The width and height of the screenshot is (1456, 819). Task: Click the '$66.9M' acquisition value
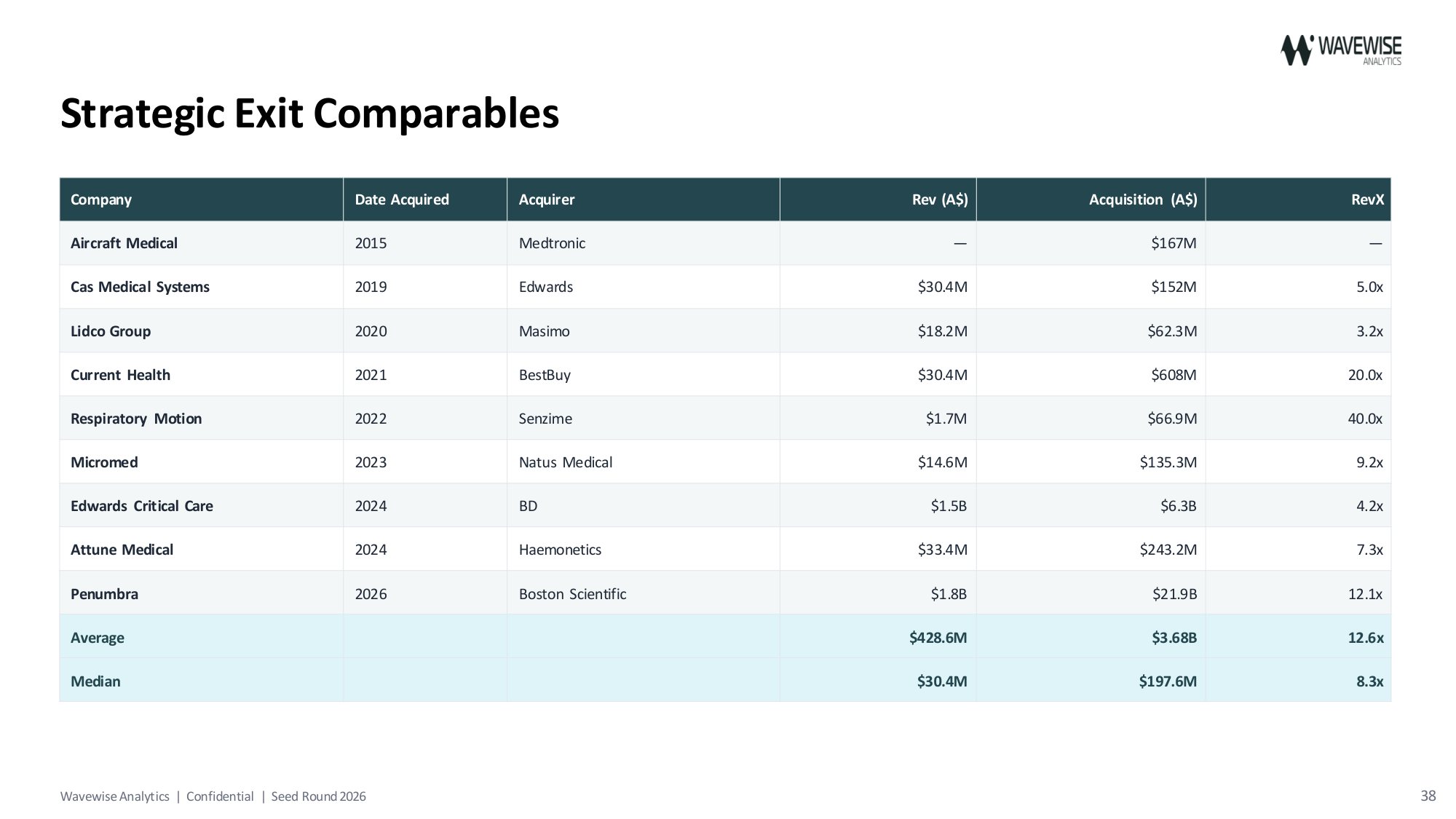[x=1172, y=419]
